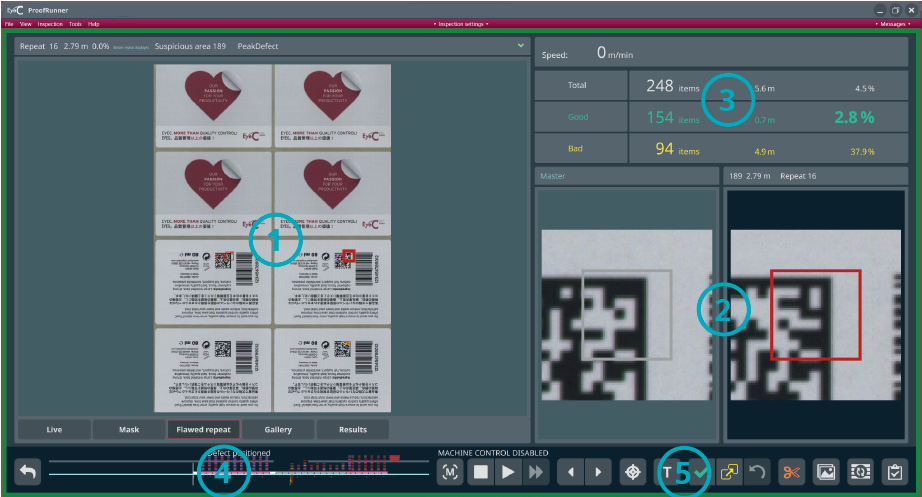
Task: Click the 'T' text tool icon
Action: (667, 472)
